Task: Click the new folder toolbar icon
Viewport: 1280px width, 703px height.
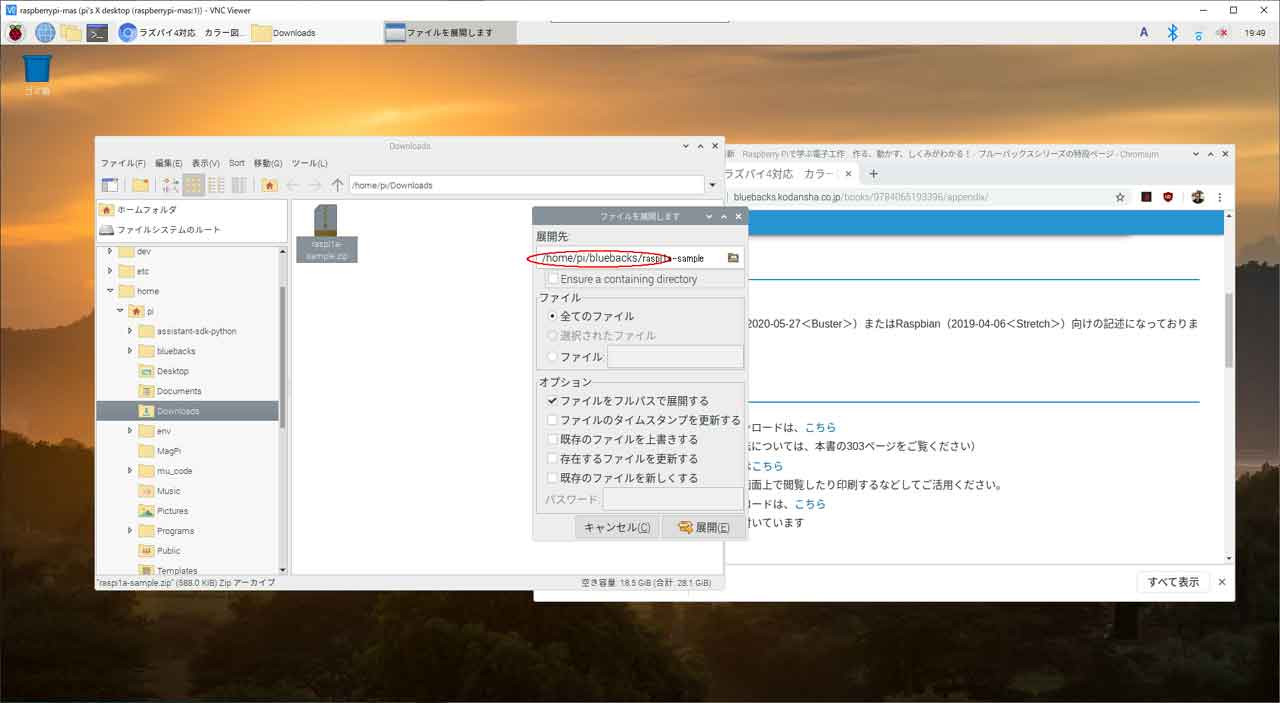Action: click(140, 185)
